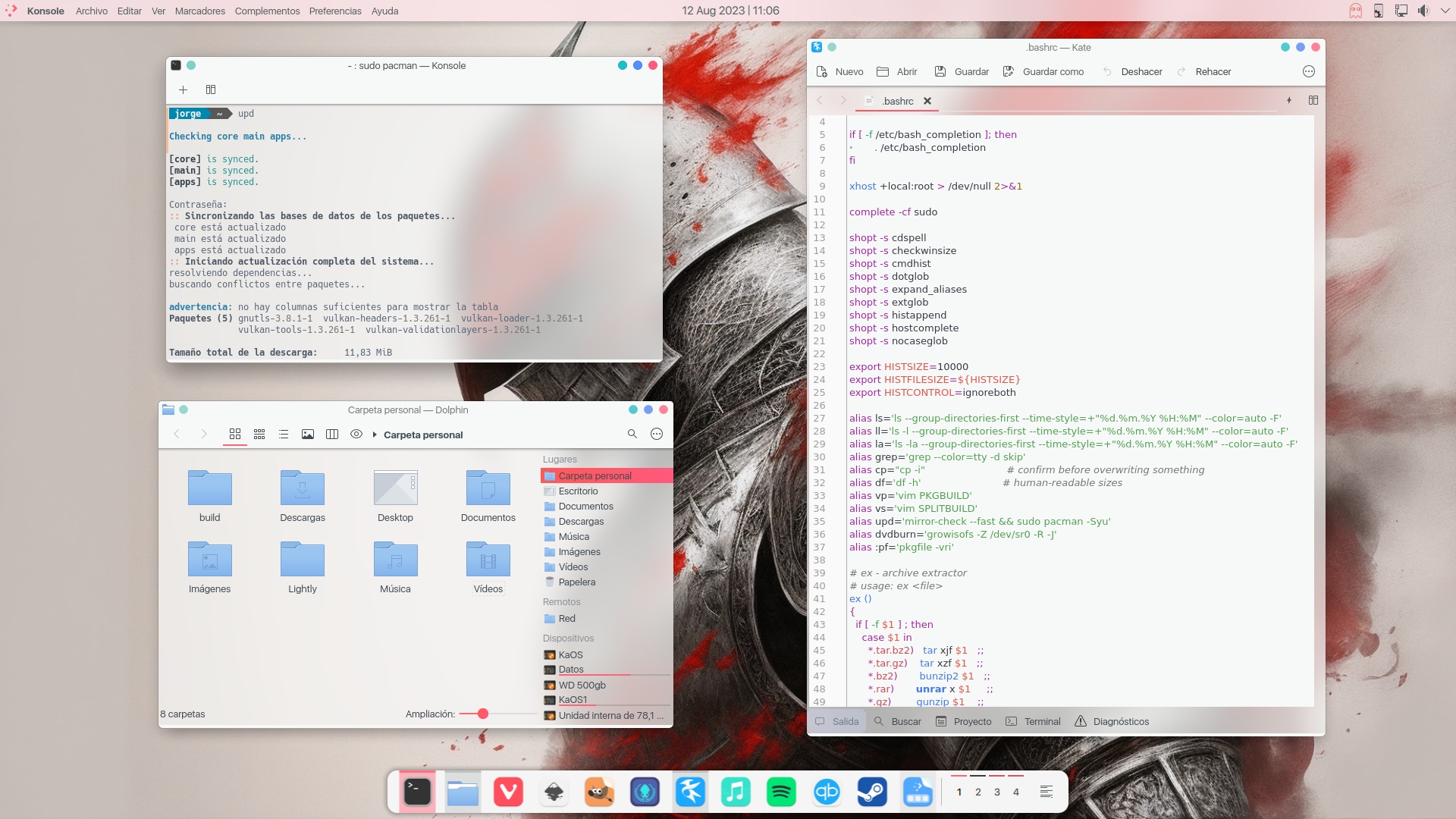Toggle Dolphin split view icon
The height and width of the screenshot is (819, 1456).
tap(331, 435)
